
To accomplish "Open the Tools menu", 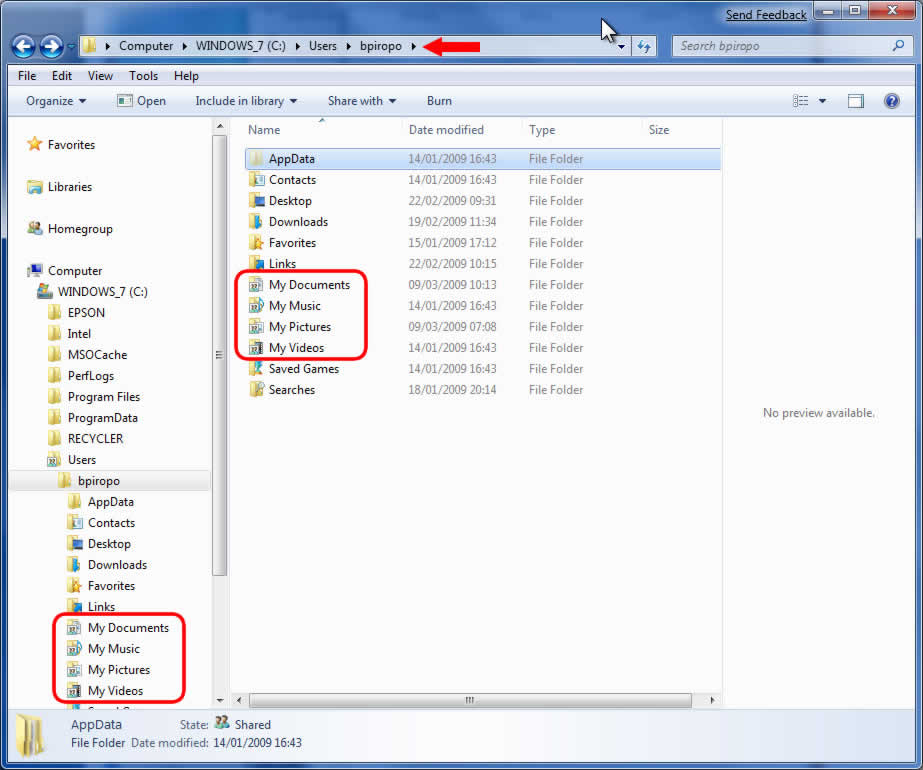I will [144, 76].
